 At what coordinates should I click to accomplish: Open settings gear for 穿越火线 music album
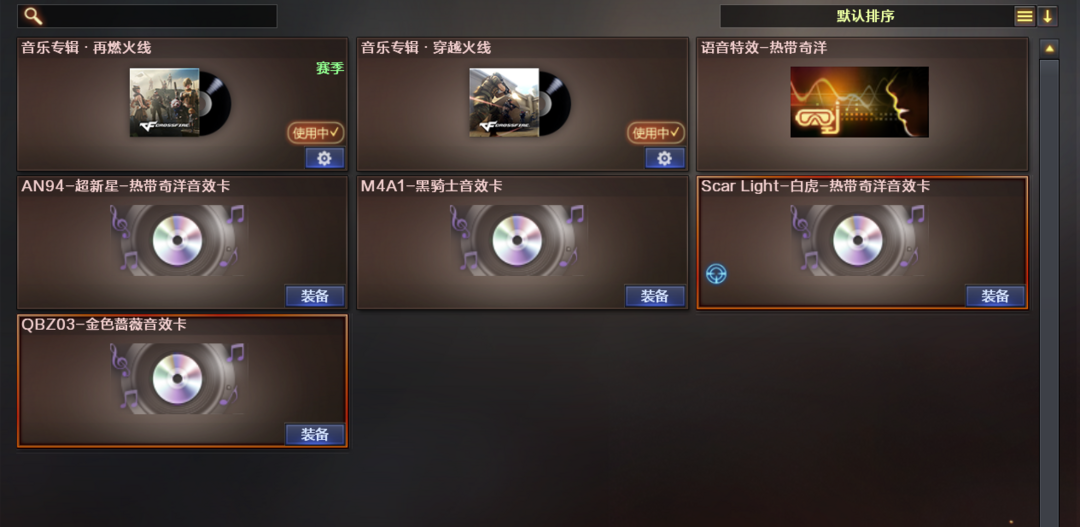point(665,158)
